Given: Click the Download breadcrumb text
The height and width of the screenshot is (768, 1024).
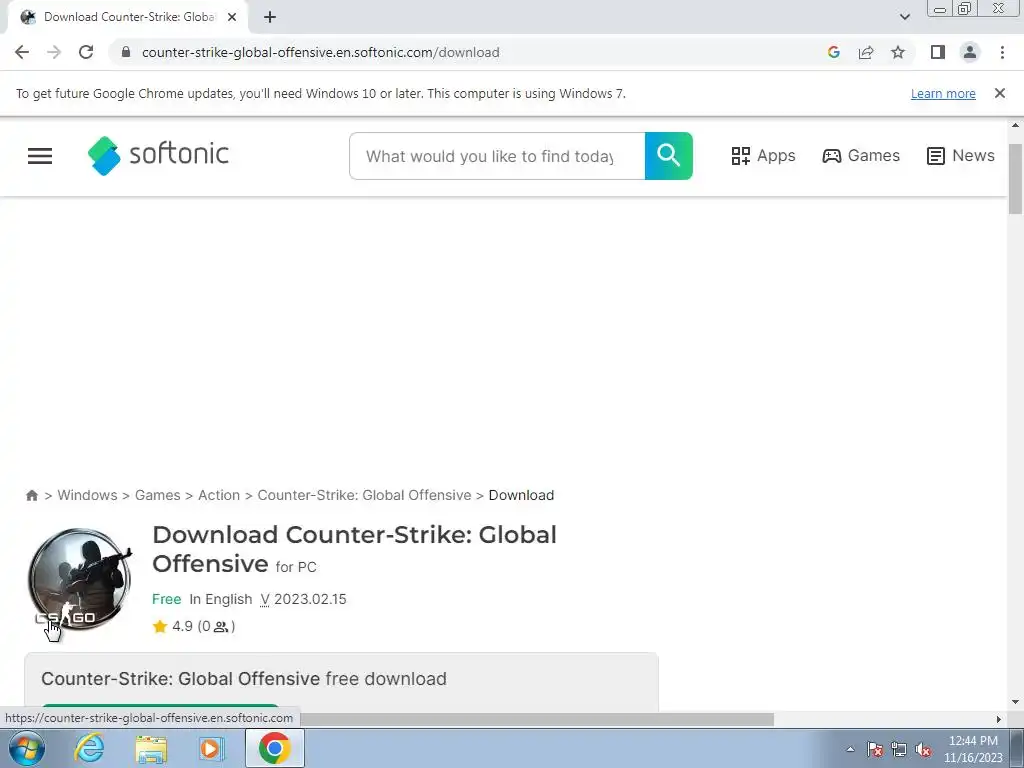Looking at the screenshot, I should click(x=521, y=495).
